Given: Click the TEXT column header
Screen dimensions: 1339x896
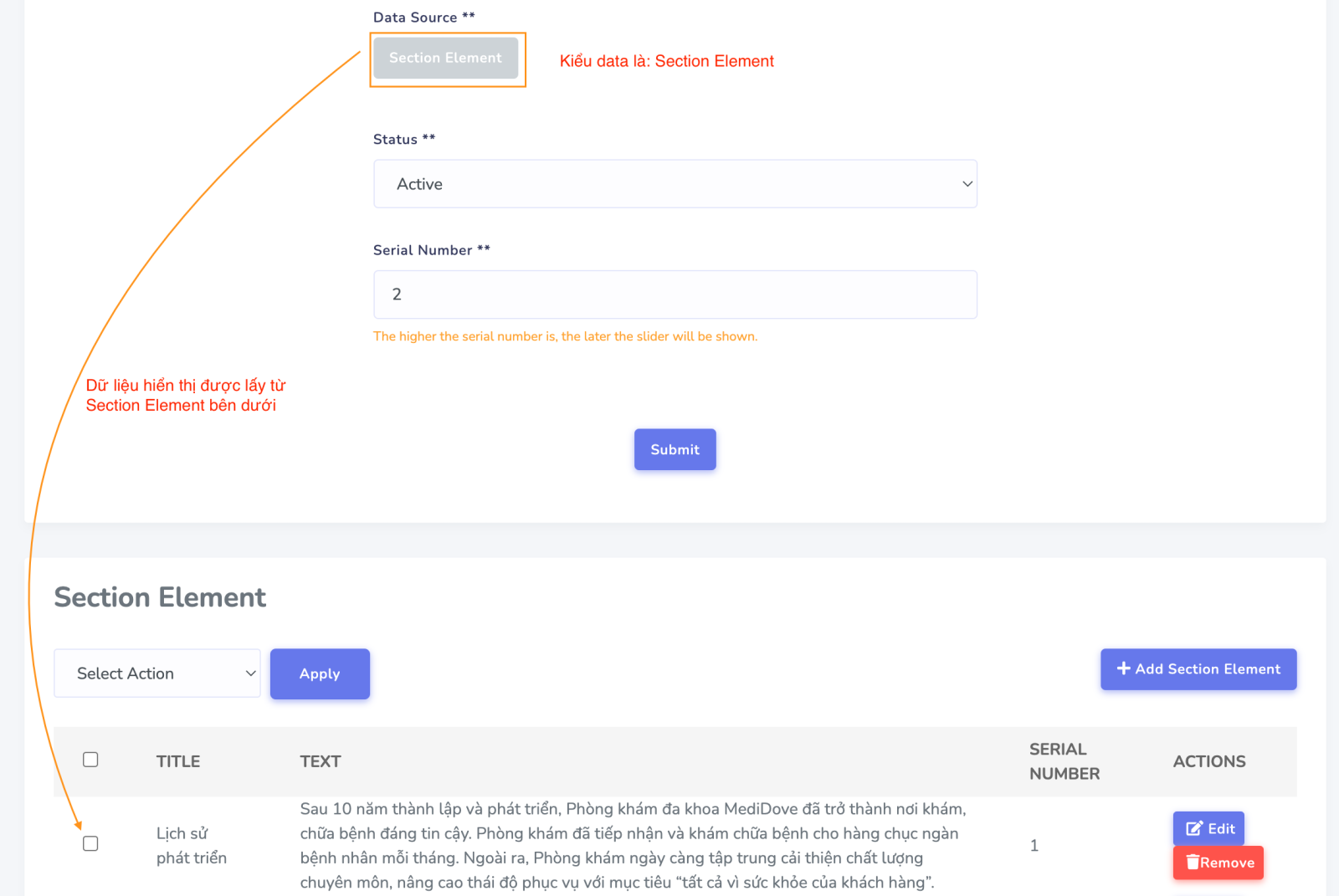Looking at the screenshot, I should tap(321, 761).
